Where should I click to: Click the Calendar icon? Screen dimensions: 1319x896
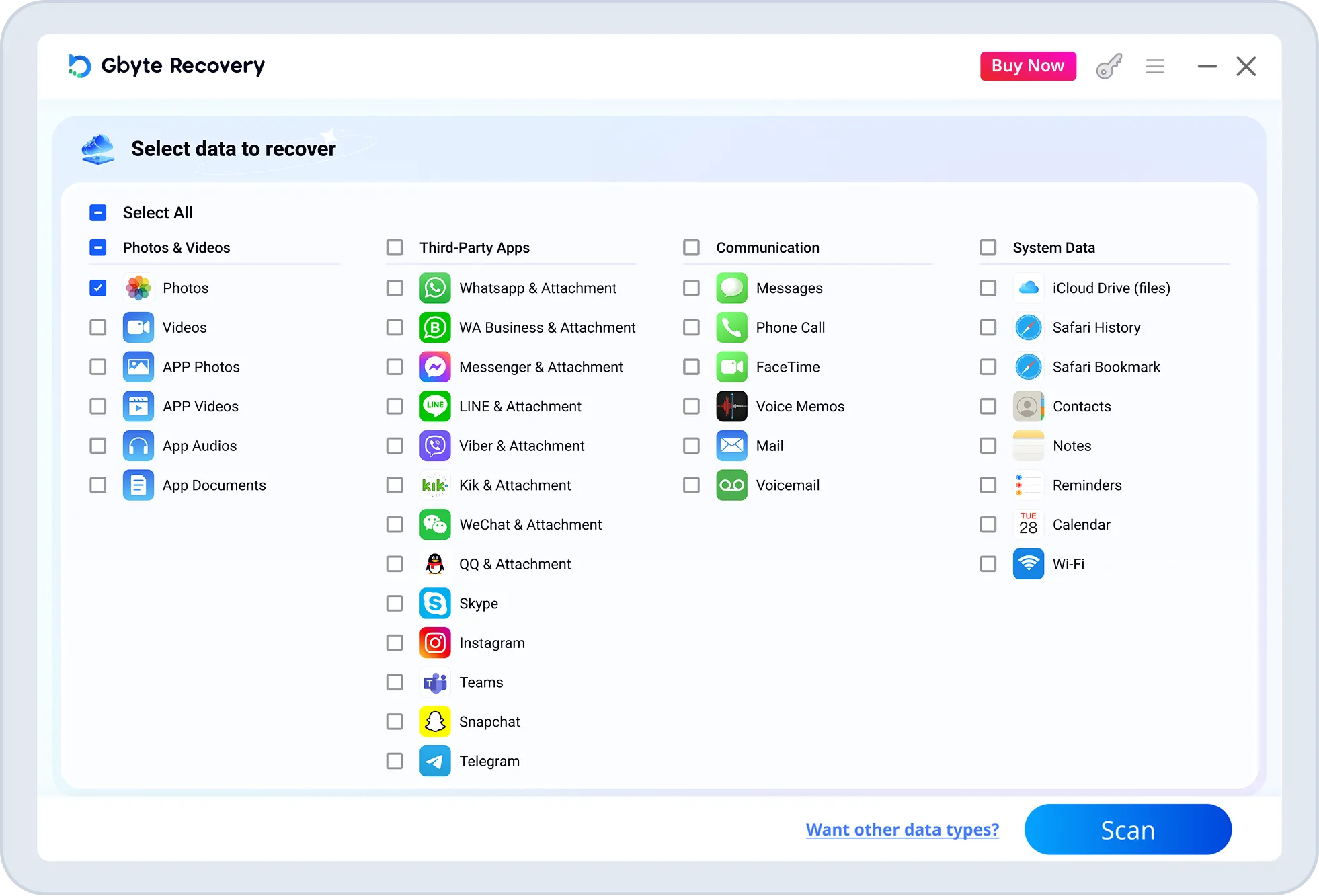[1029, 524]
